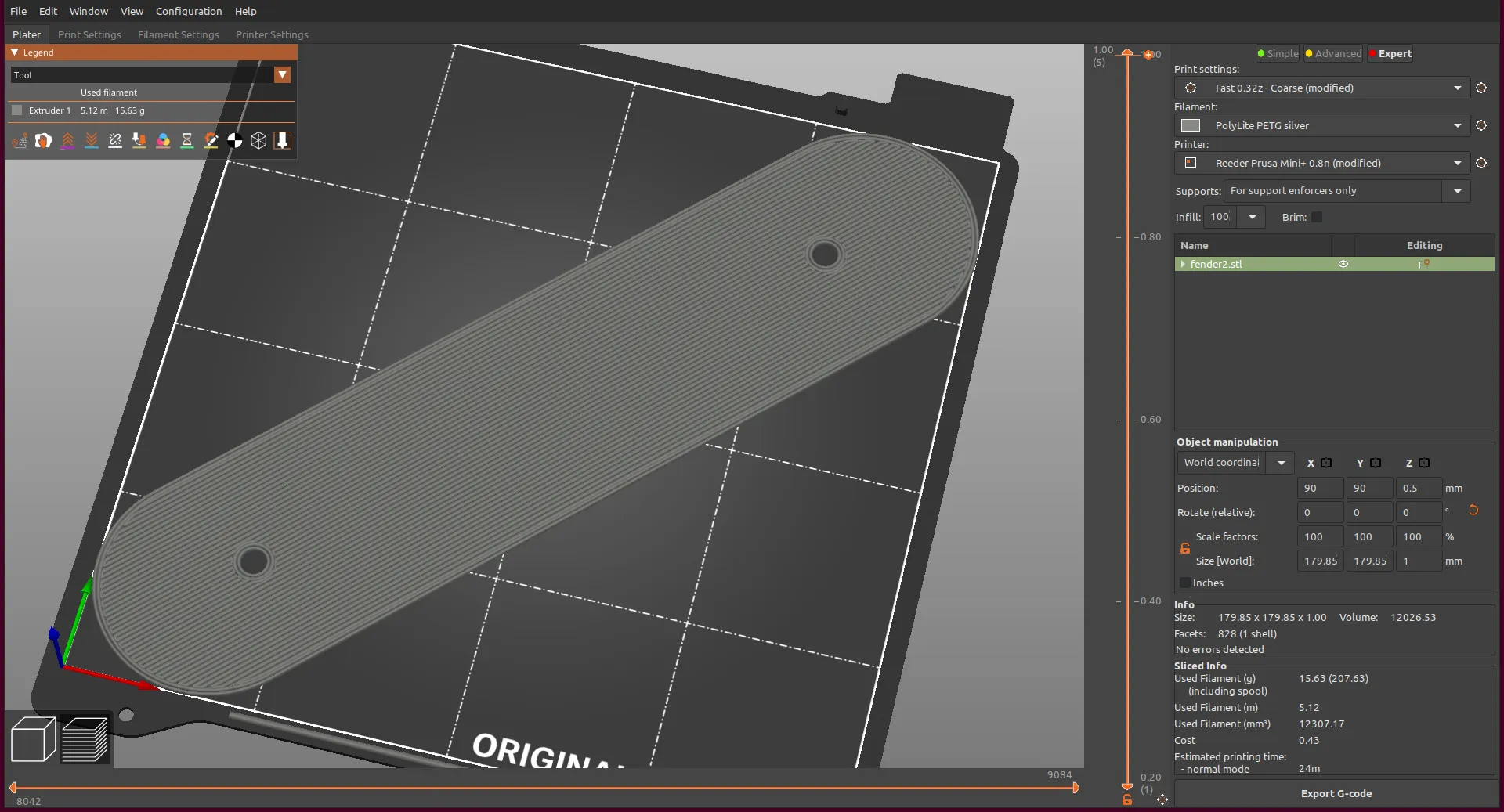
Task: Toggle seams display icon in legend
Action: [115, 141]
